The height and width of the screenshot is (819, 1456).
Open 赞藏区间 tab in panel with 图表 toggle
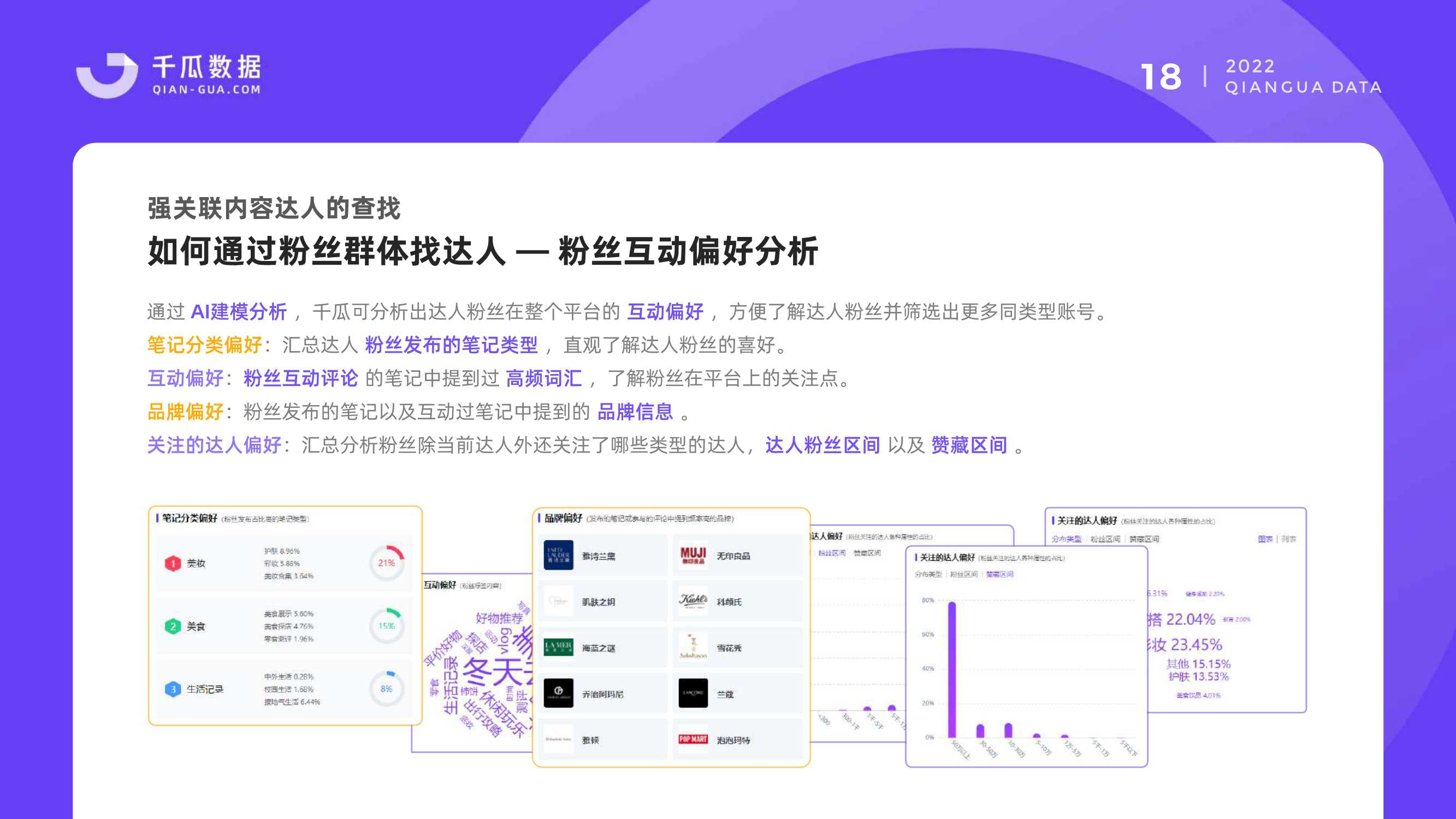tap(1144, 539)
